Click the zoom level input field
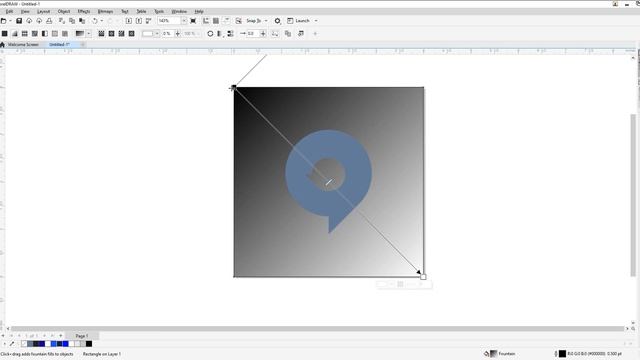The height and width of the screenshot is (360, 640). (x=169, y=20)
